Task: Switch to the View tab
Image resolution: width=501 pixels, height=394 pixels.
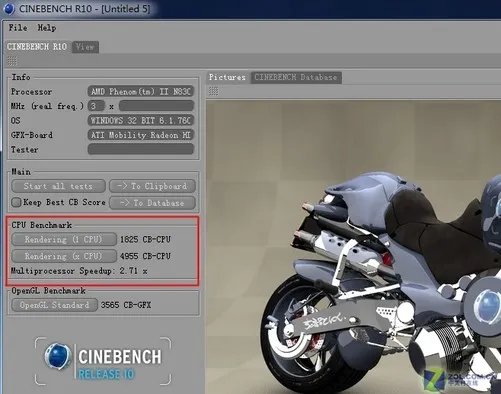Action: tap(85, 47)
